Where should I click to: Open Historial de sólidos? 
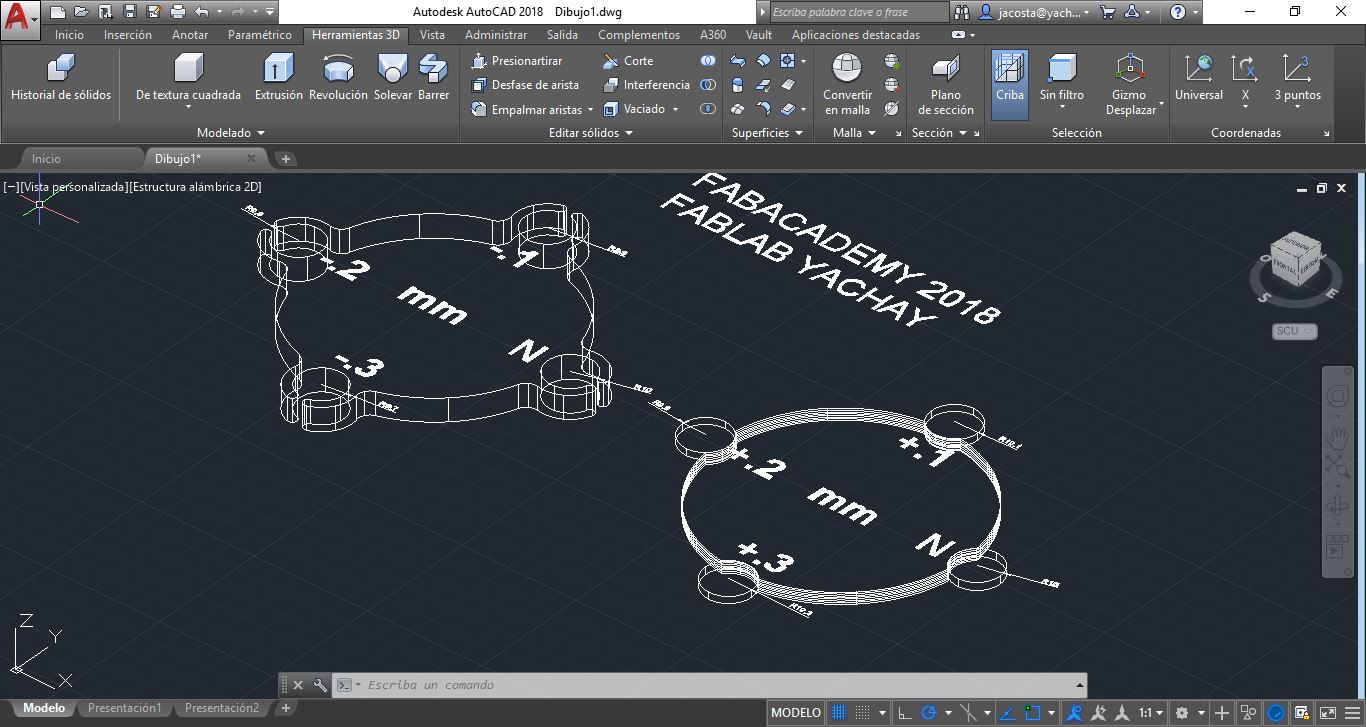coord(61,78)
